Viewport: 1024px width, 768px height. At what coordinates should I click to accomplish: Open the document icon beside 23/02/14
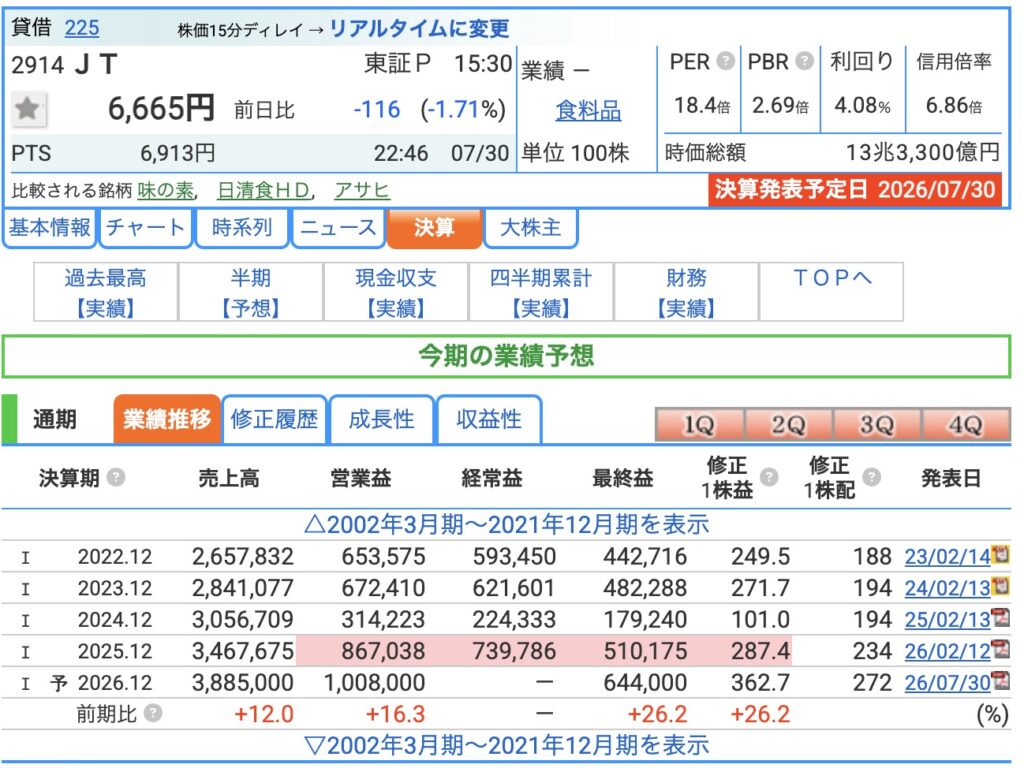[1000, 554]
